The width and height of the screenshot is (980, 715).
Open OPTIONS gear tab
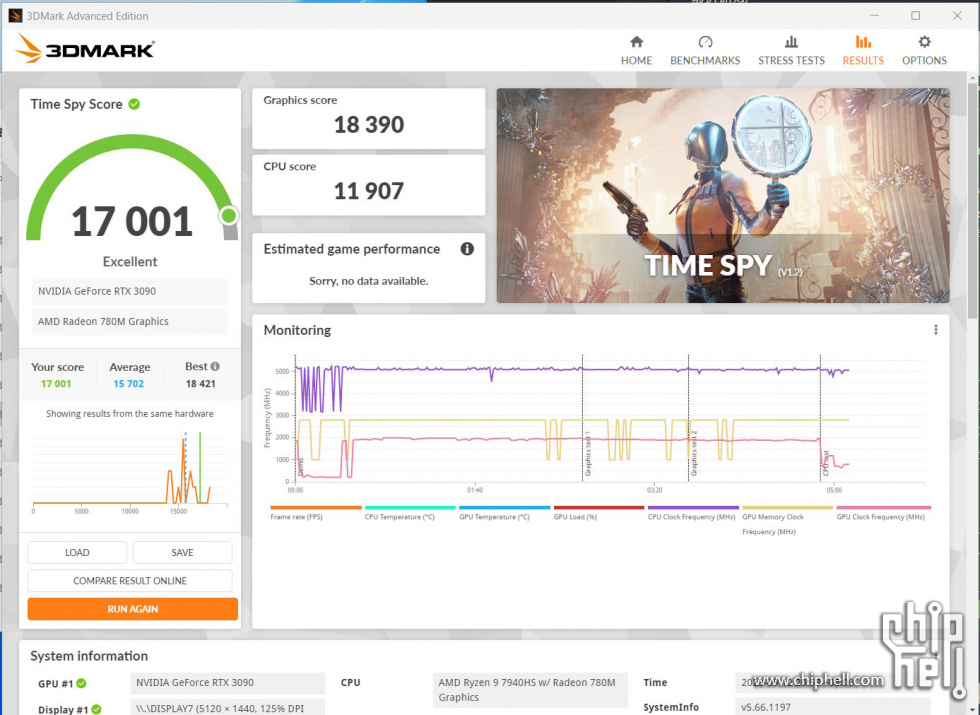coord(924,51)
